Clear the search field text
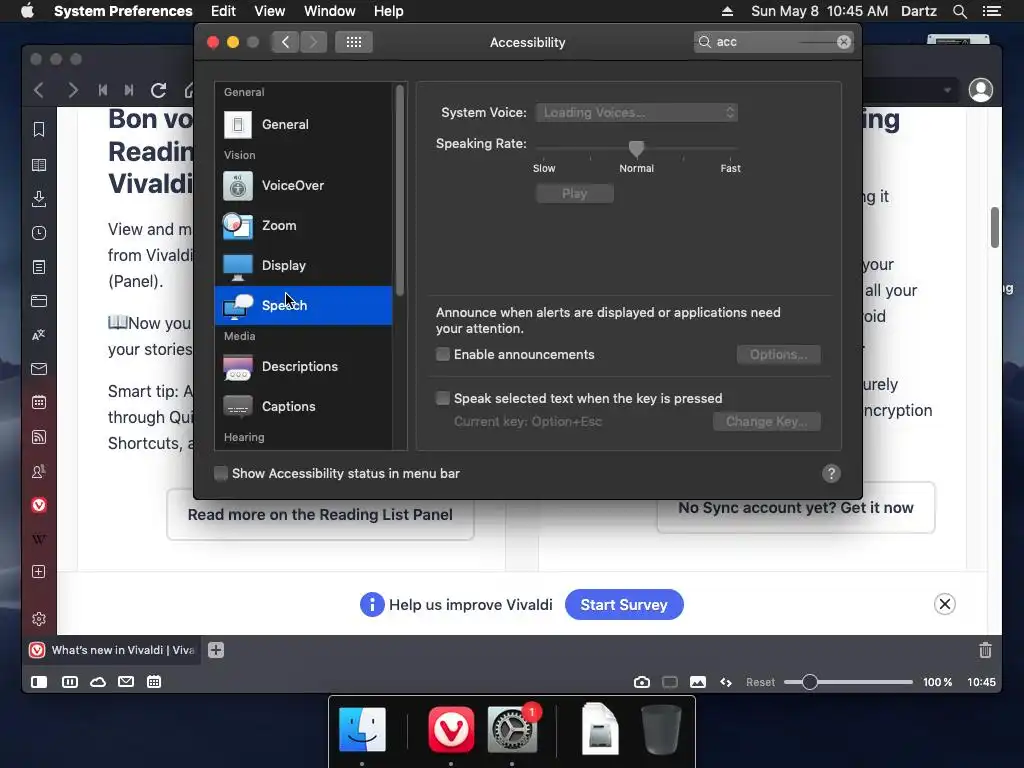The height and width of the screenshot is (768, 1024). (x=843, y=42)
